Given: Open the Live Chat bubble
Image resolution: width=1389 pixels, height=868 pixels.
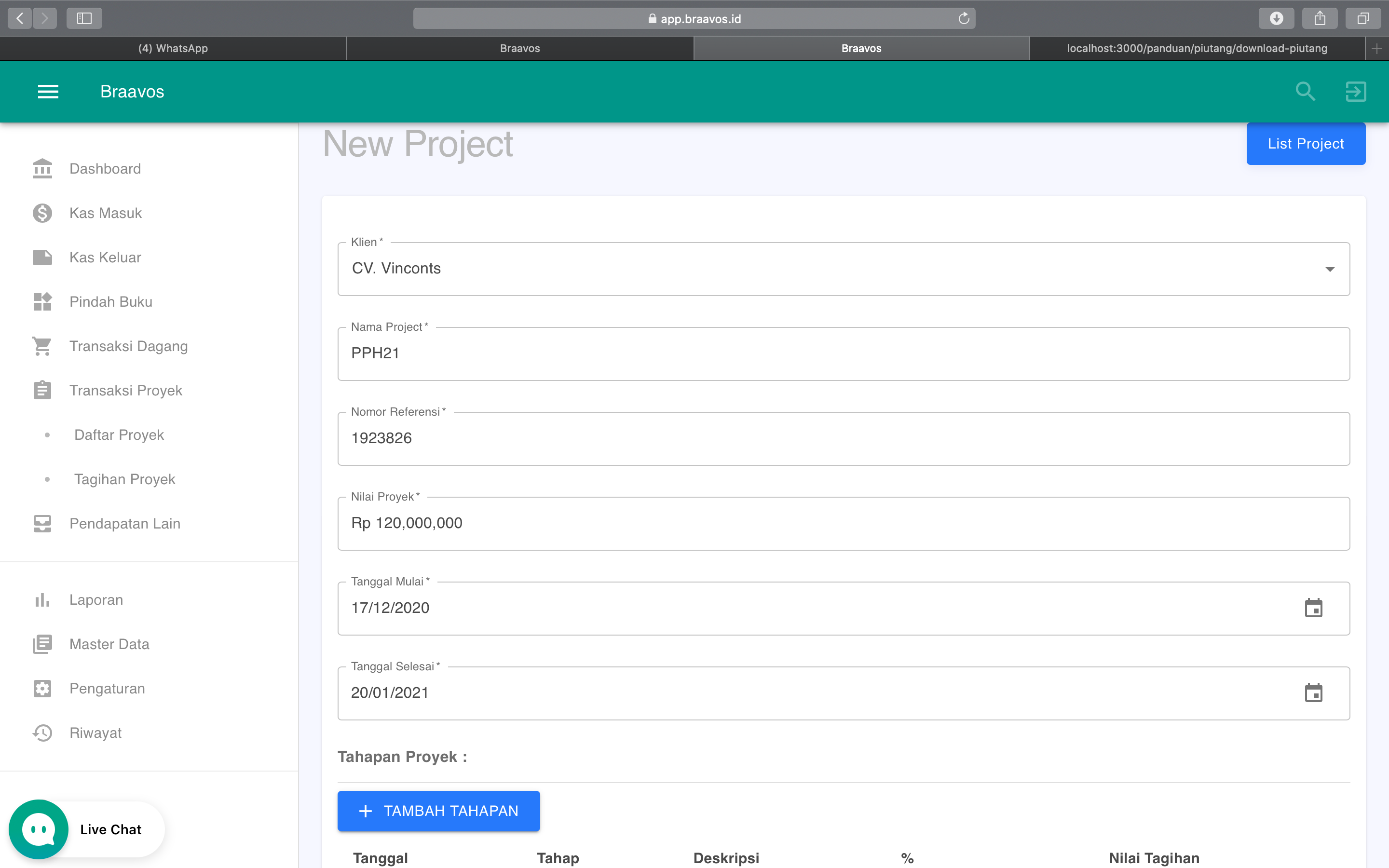Looking at the screenshot, I should tap(38, 828).
